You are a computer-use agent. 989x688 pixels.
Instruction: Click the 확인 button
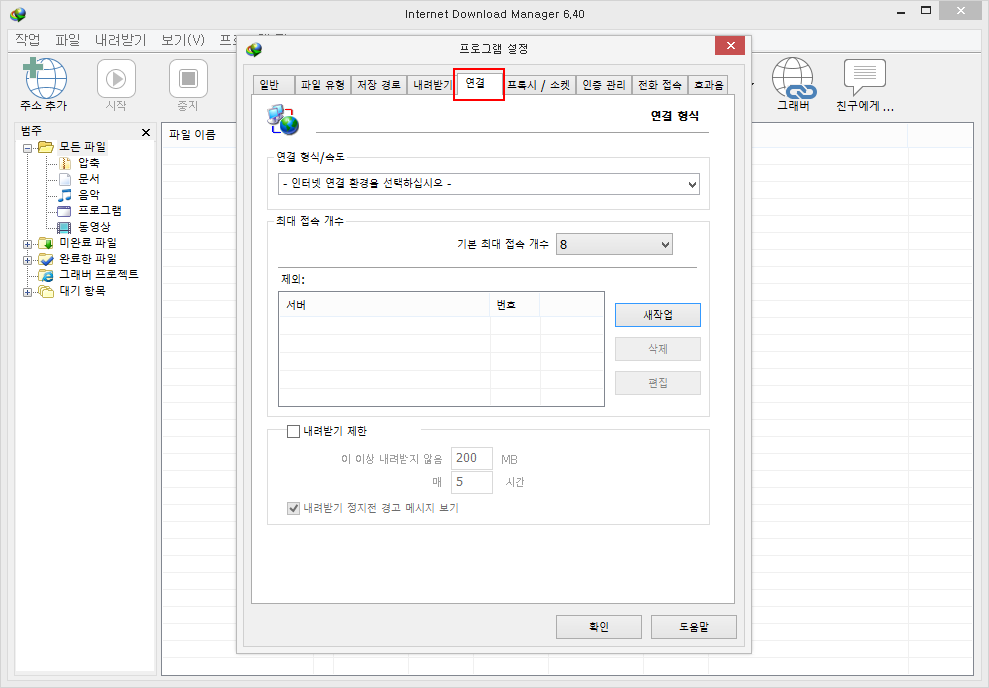pyautogui.click(x=599, y=627)
